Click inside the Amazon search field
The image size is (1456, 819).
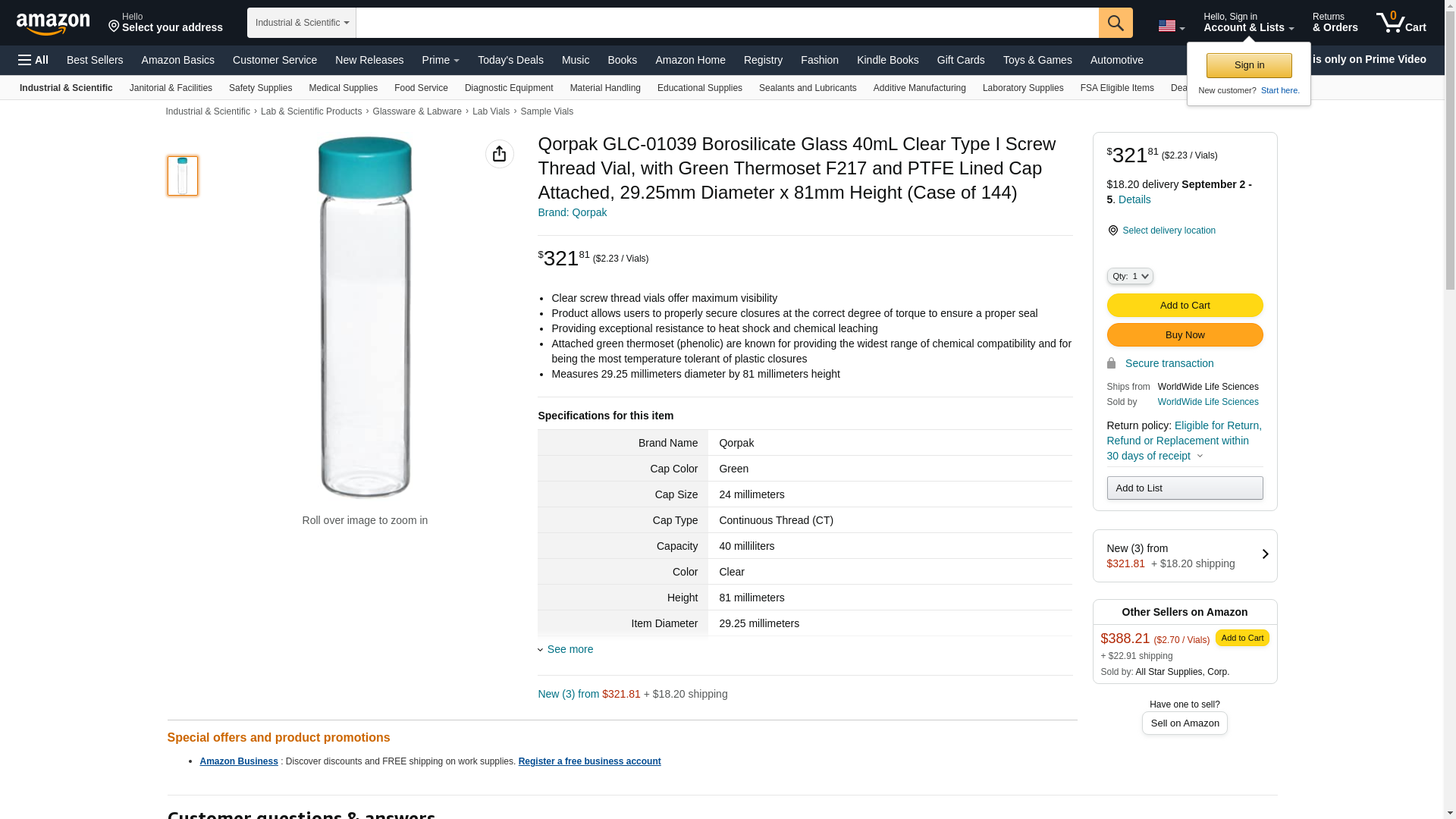(726, 23)
